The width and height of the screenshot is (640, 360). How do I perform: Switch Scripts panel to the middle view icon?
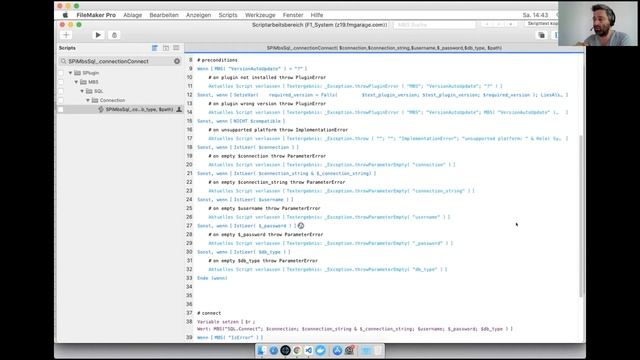point(166,48)
